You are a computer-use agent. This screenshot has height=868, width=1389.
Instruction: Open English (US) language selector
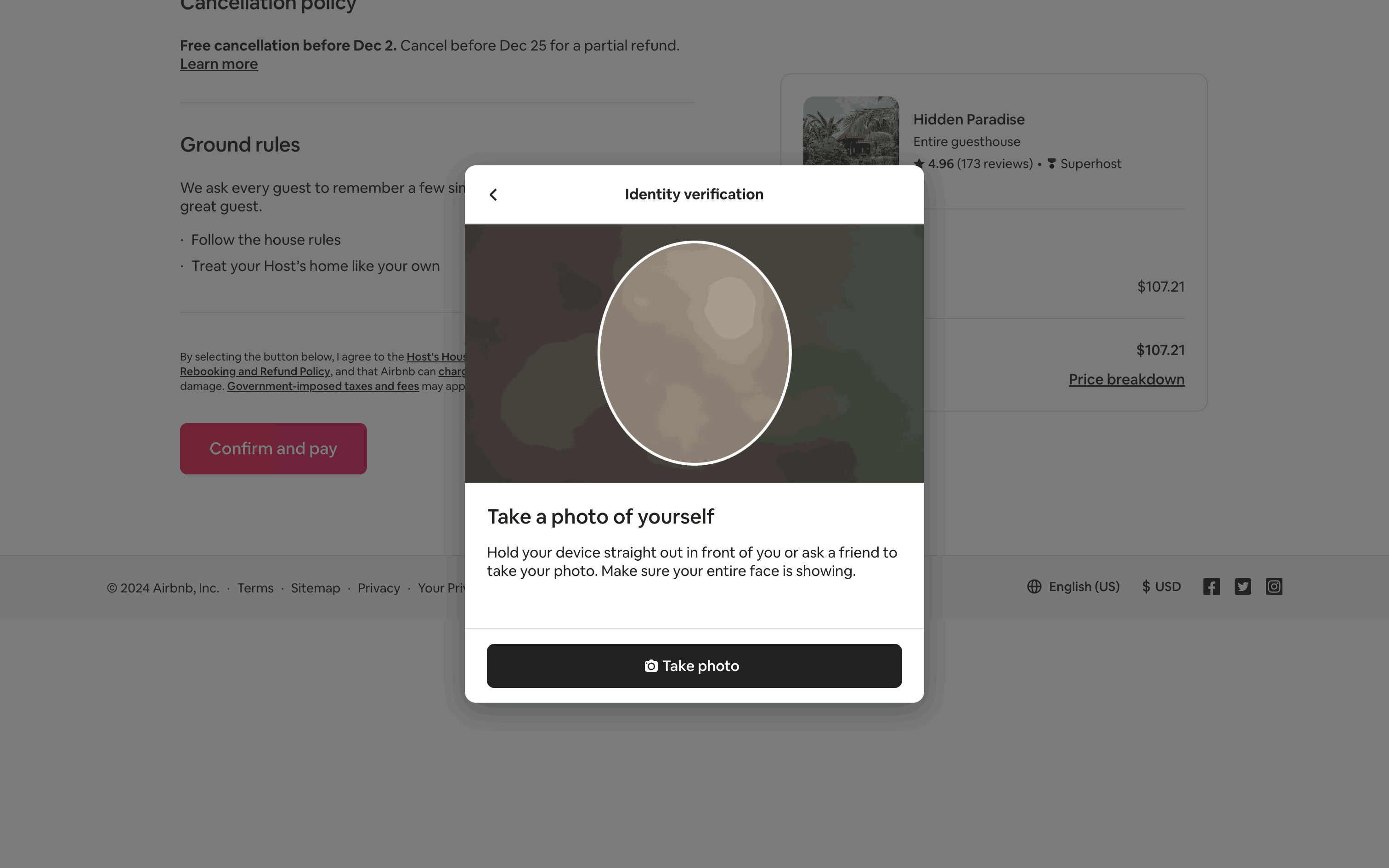click(1084, 587)
